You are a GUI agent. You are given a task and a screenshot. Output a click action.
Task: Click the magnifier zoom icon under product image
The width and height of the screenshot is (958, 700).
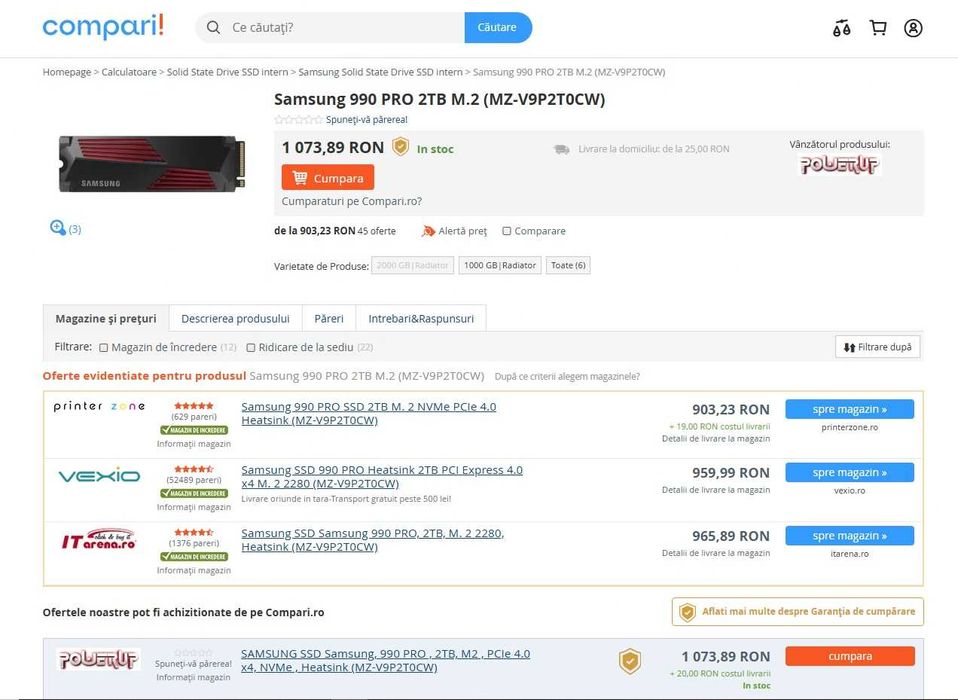click(x=57, y=228)
